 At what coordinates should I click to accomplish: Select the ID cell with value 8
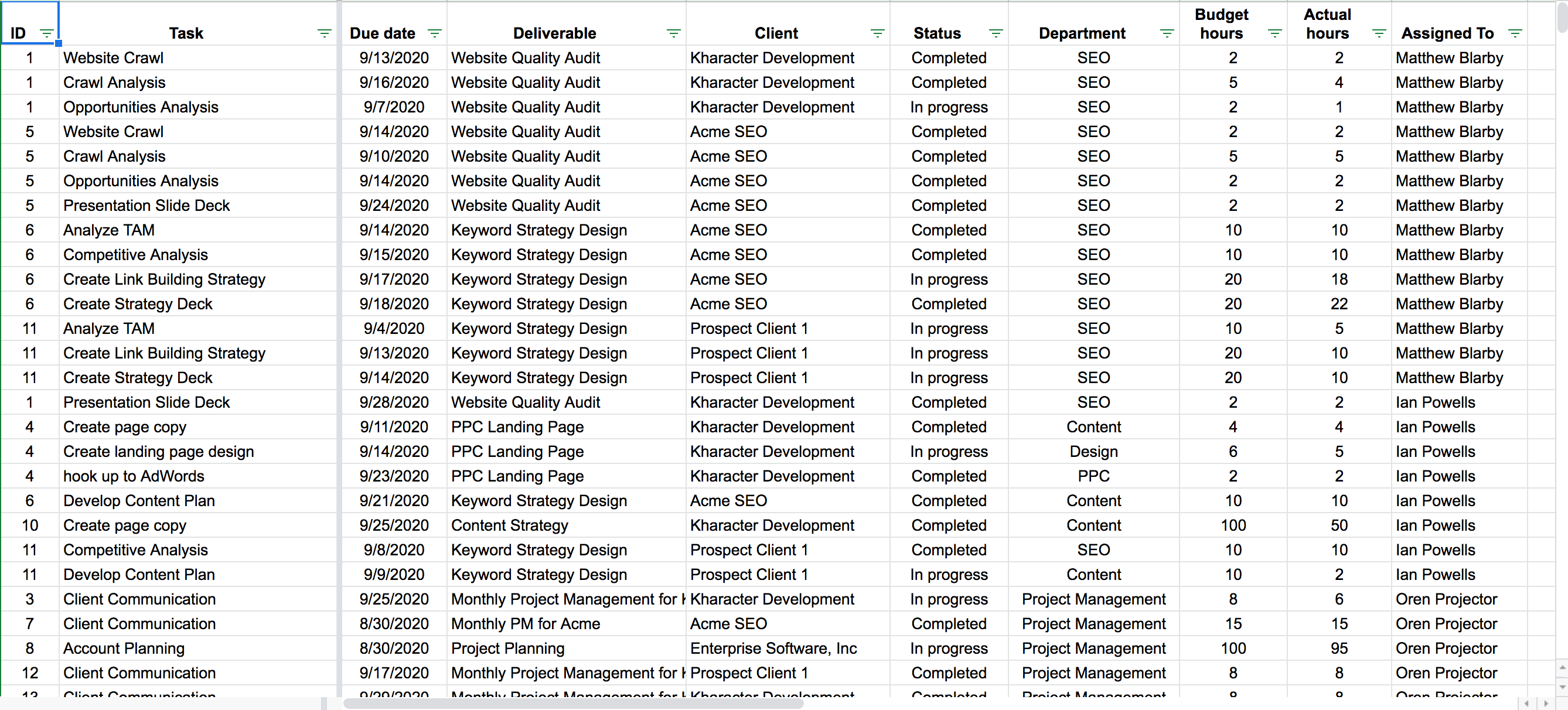(x=30, y=648)
